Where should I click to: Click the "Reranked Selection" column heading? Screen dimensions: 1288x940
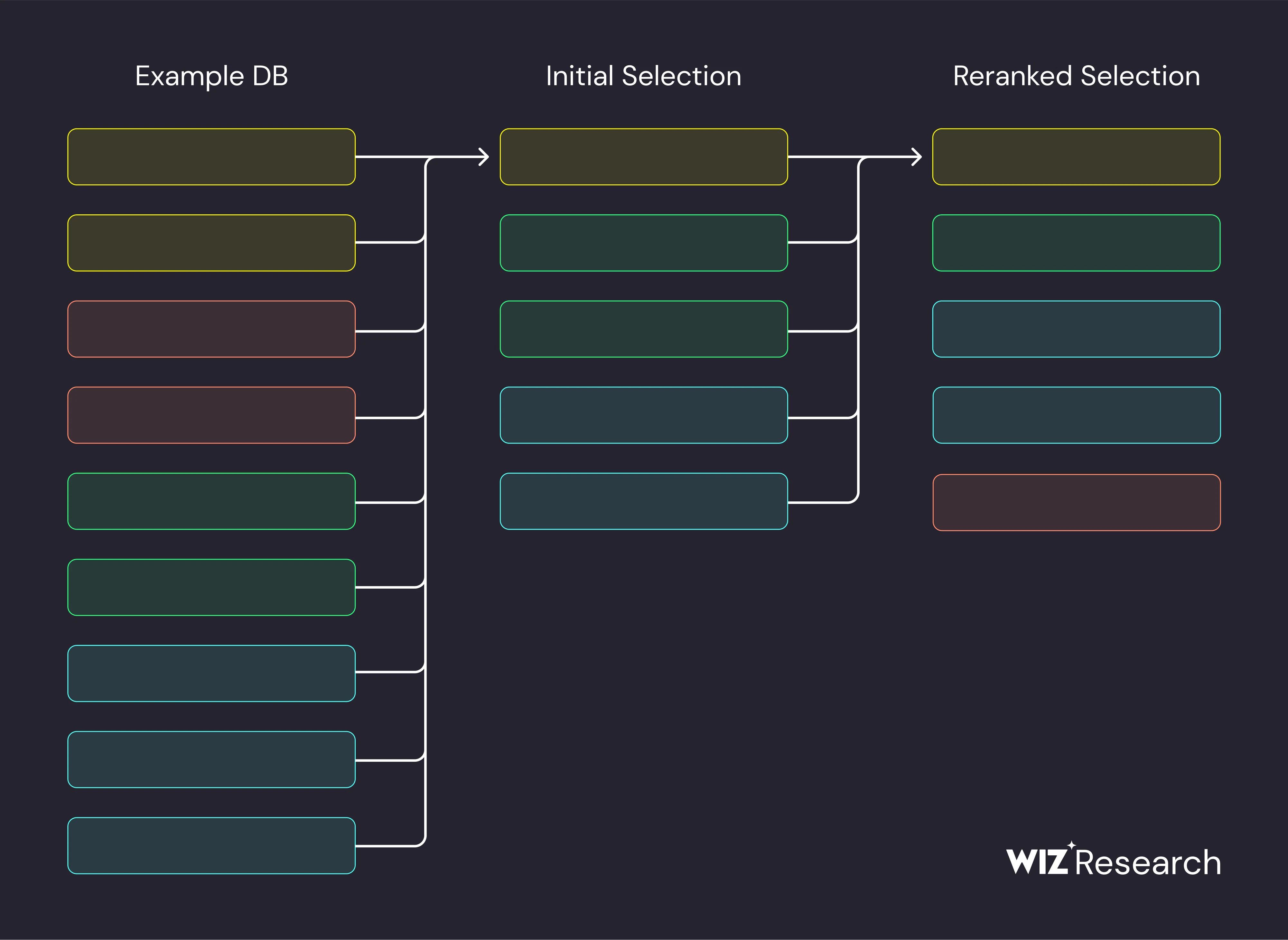click(1076, 76)
